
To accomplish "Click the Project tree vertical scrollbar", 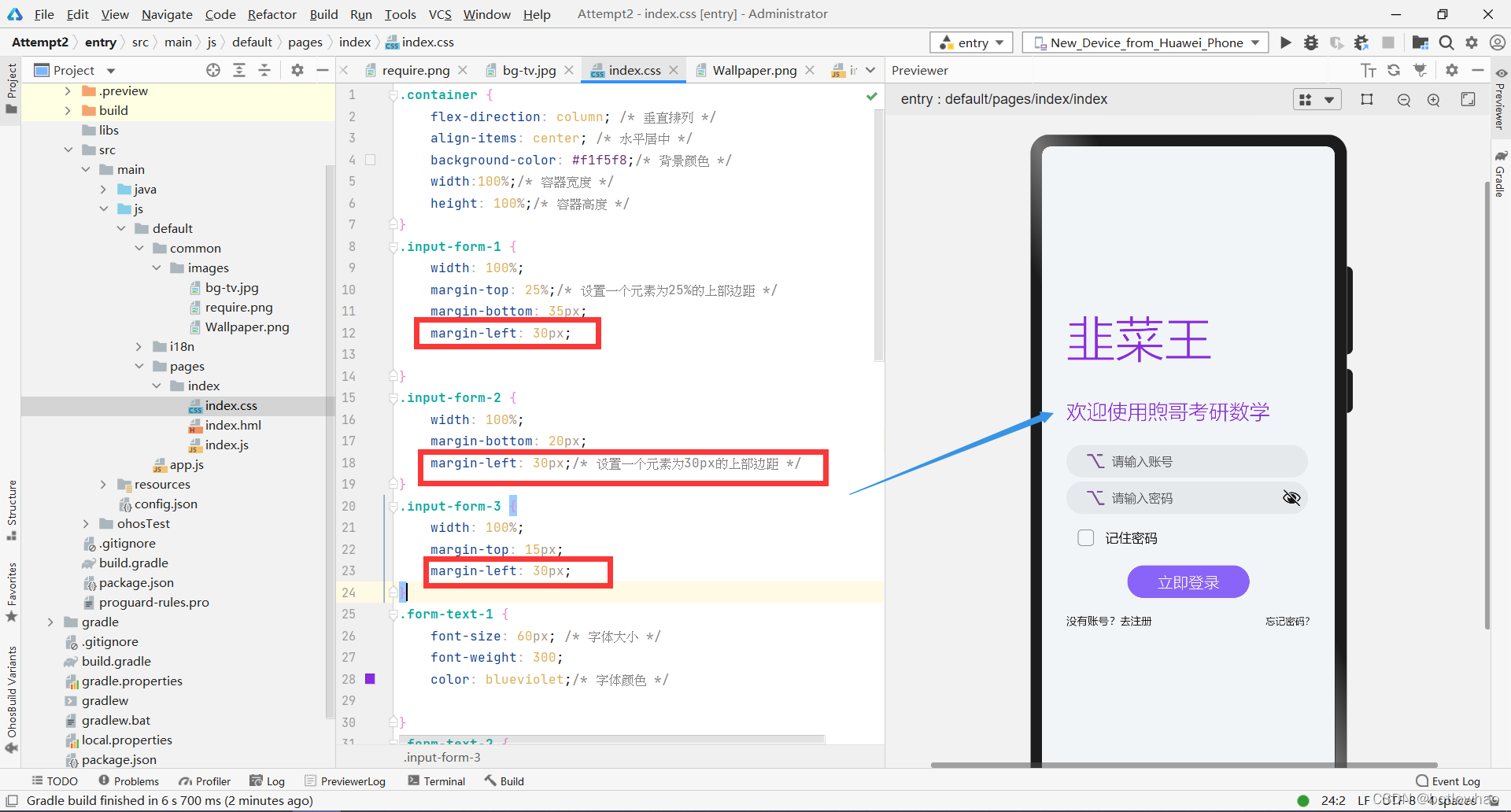I will tap(330, 441).
